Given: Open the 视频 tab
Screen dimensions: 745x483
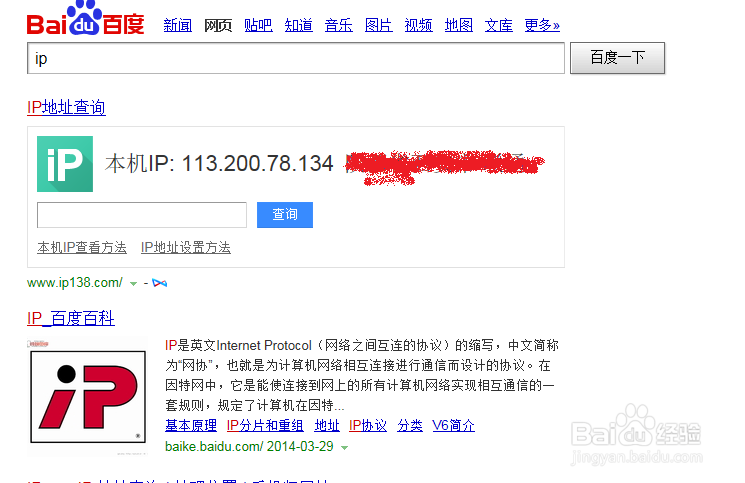Looking at the screenshot, I should tap(419, 25).
